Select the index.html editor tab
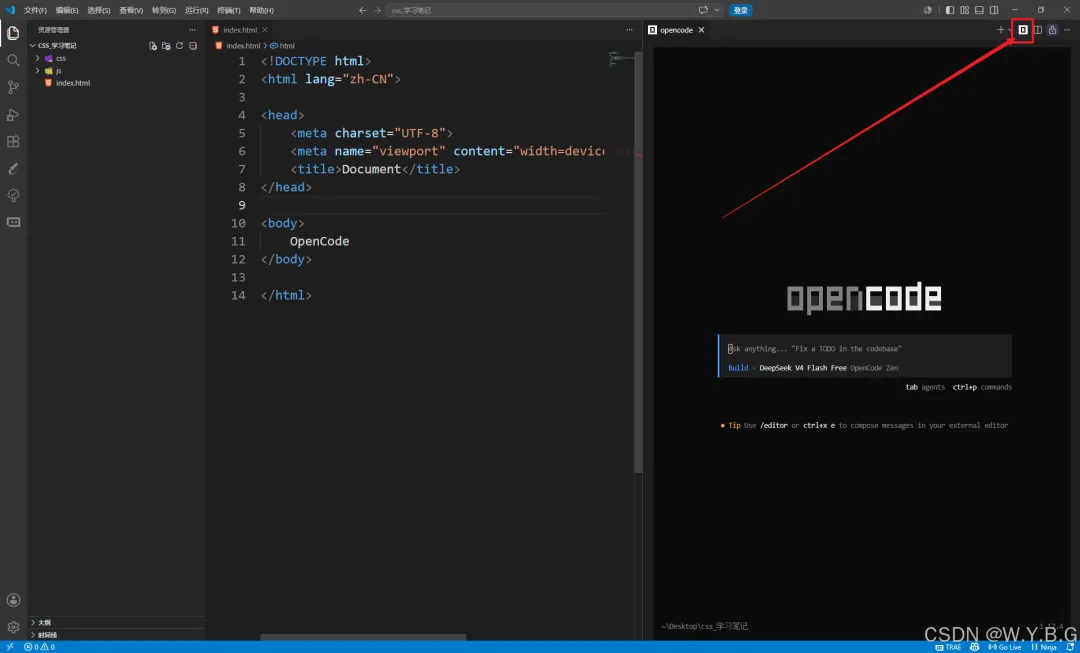The image size is (1080, 653). coord(240,30)
